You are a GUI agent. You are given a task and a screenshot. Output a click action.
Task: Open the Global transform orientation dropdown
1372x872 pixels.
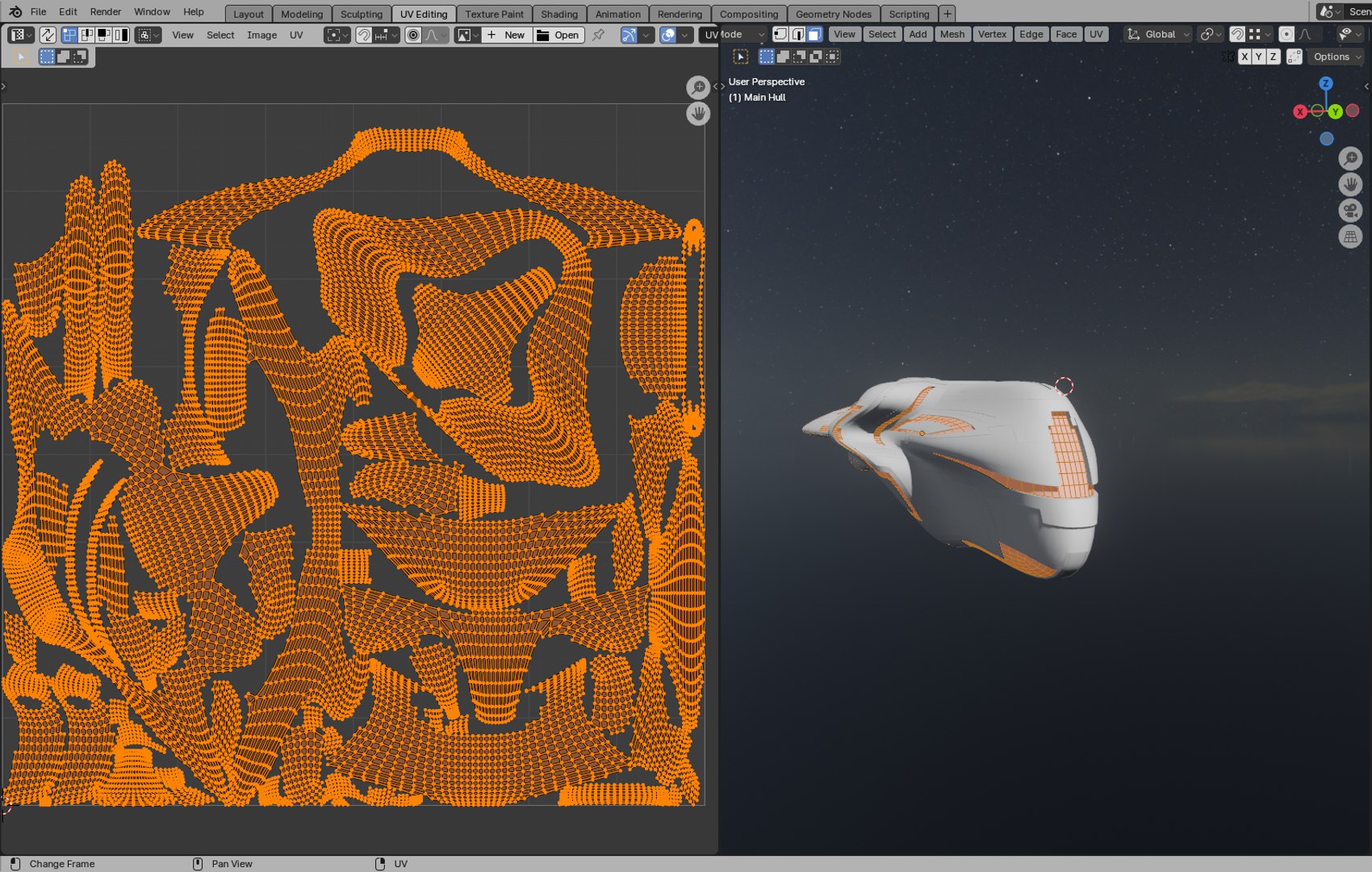(x=1159, y=34)
